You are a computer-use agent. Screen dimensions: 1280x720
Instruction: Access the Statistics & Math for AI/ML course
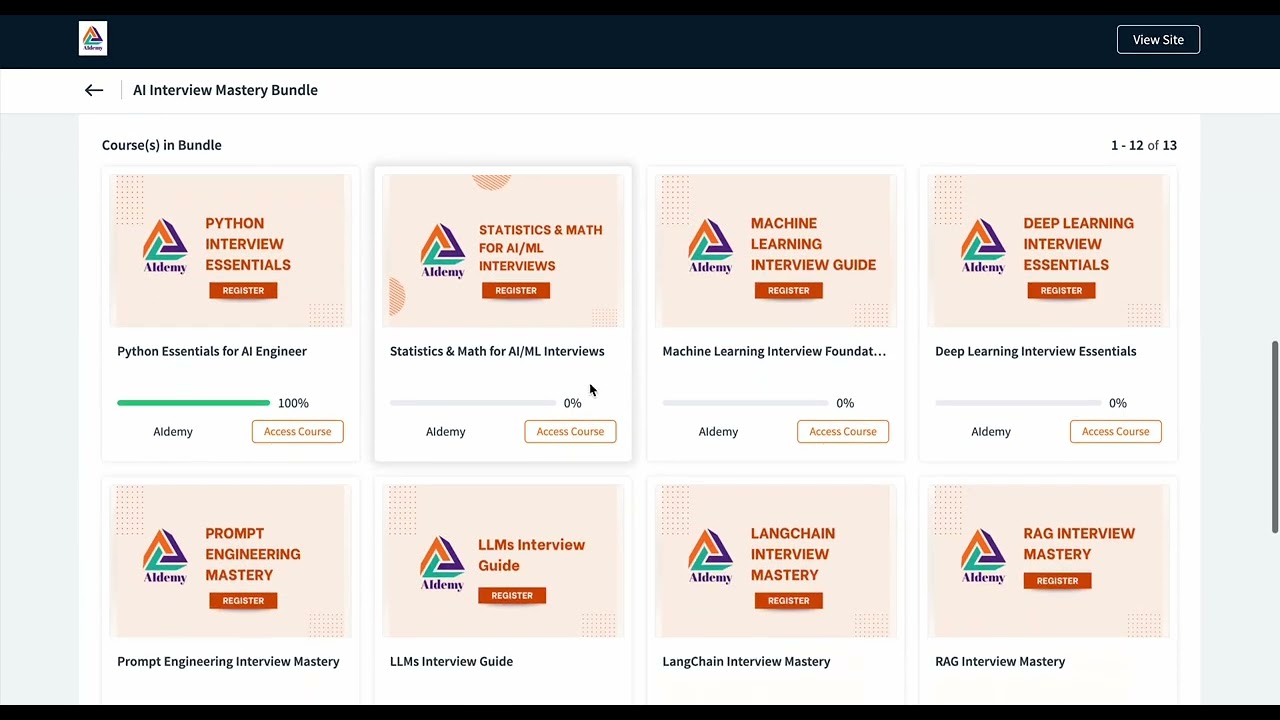tap(570, 431)
